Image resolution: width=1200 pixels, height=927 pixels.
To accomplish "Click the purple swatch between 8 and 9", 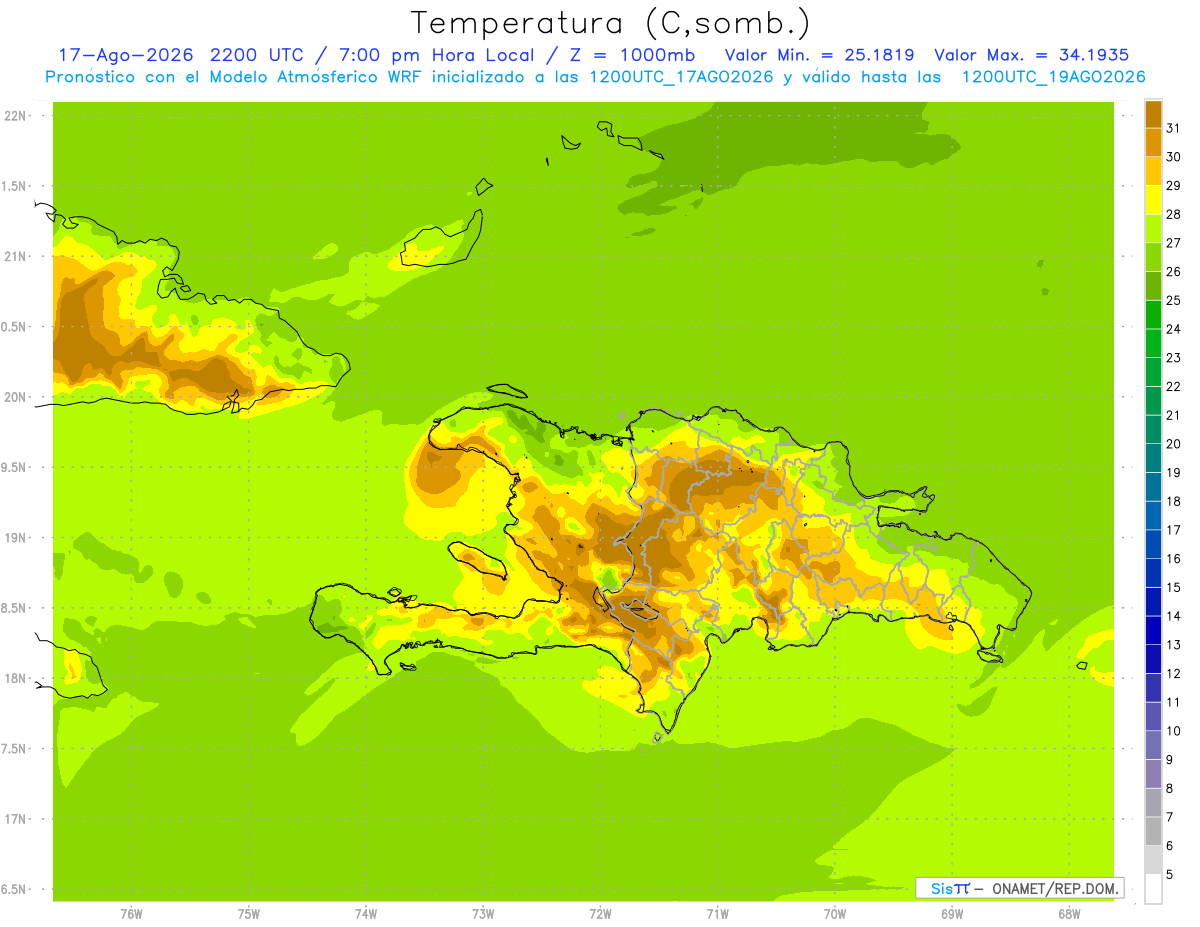I will point(1153,774).
